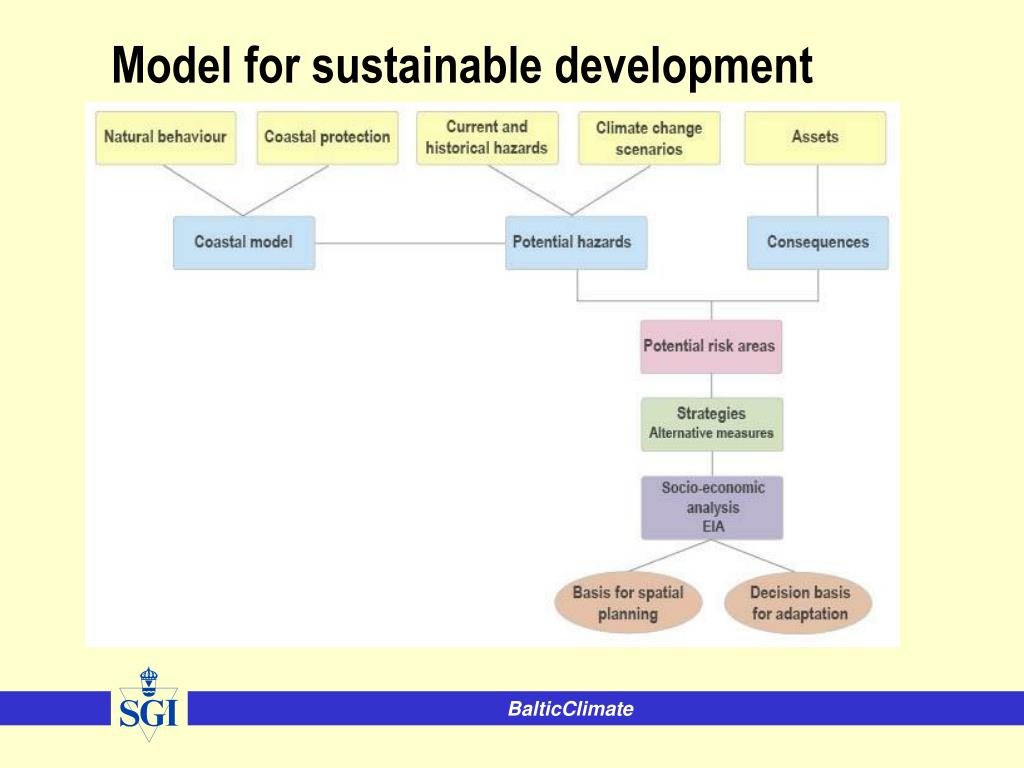Click the 'Basis for spatial planning' oval

[x=628, y=603]
